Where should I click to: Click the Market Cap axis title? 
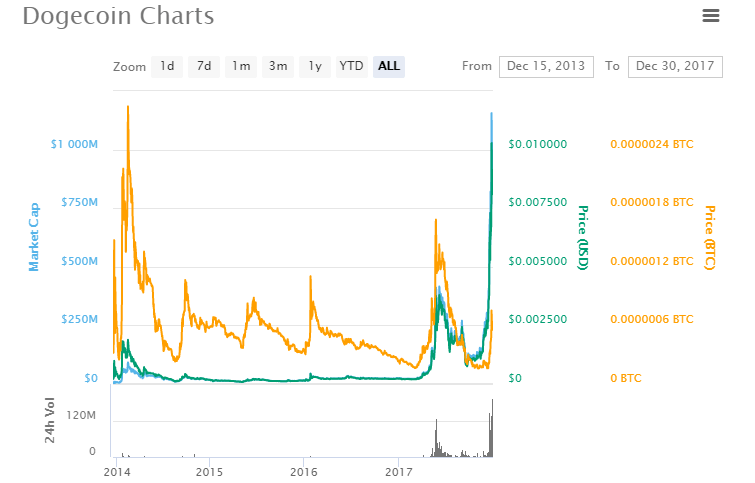point(34,237)
